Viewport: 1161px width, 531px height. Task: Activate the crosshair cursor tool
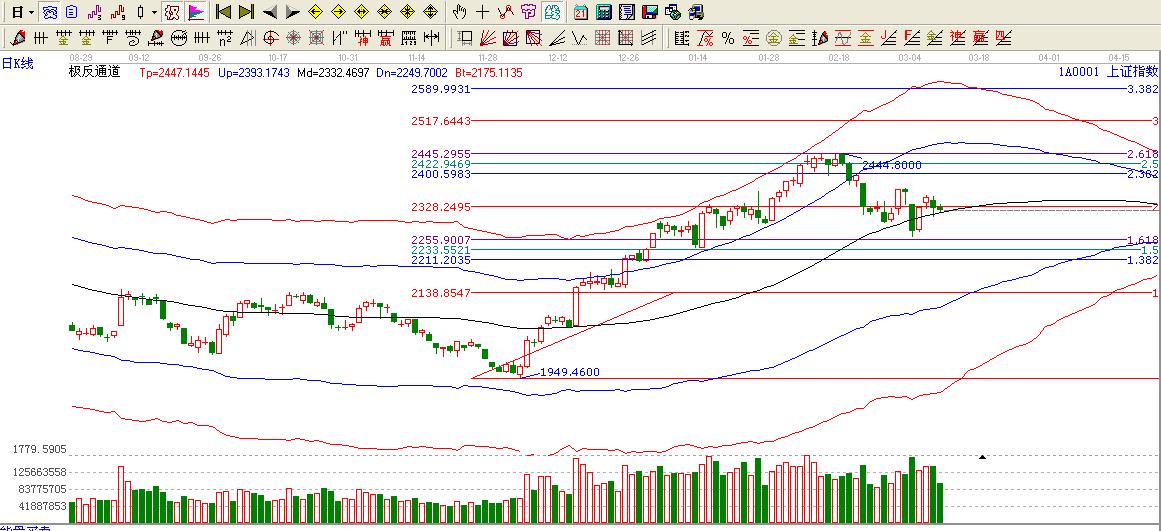pos(482,12)
